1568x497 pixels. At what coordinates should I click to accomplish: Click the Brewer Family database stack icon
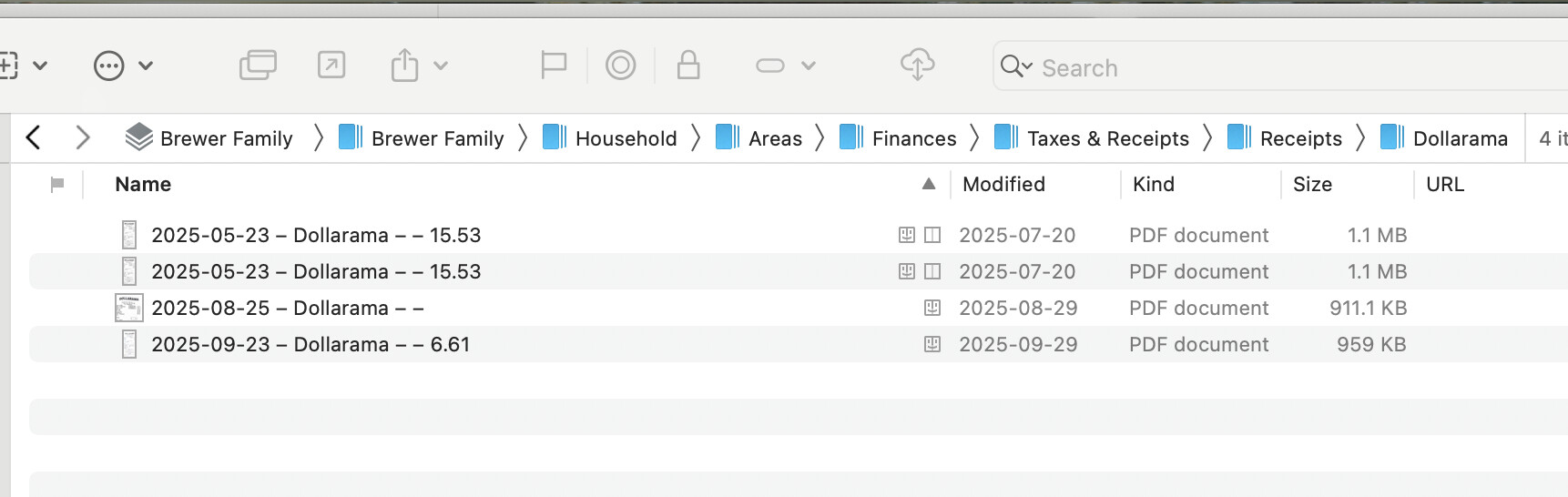pyautogui.click(x=138, y=137)
